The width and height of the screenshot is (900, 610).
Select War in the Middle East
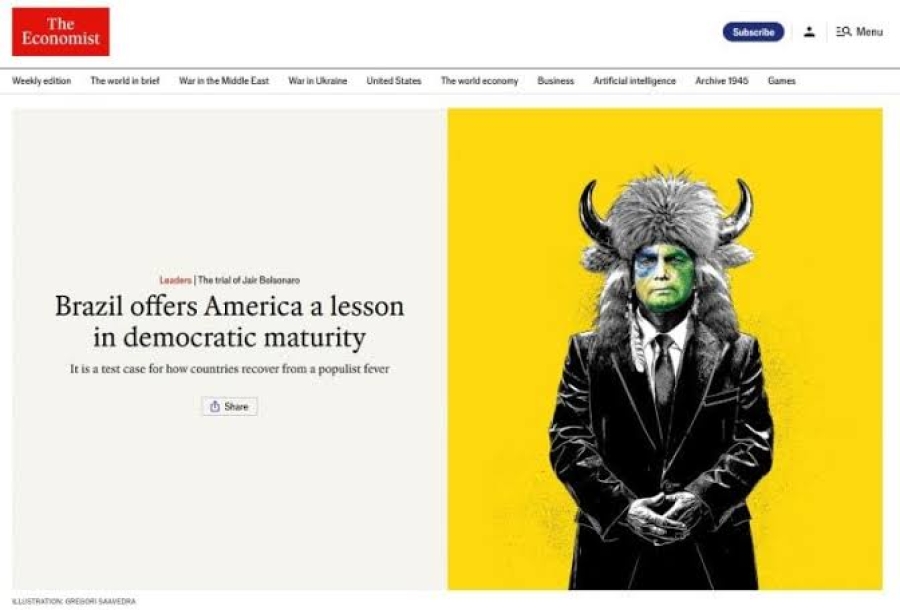(x=224, y=81)
